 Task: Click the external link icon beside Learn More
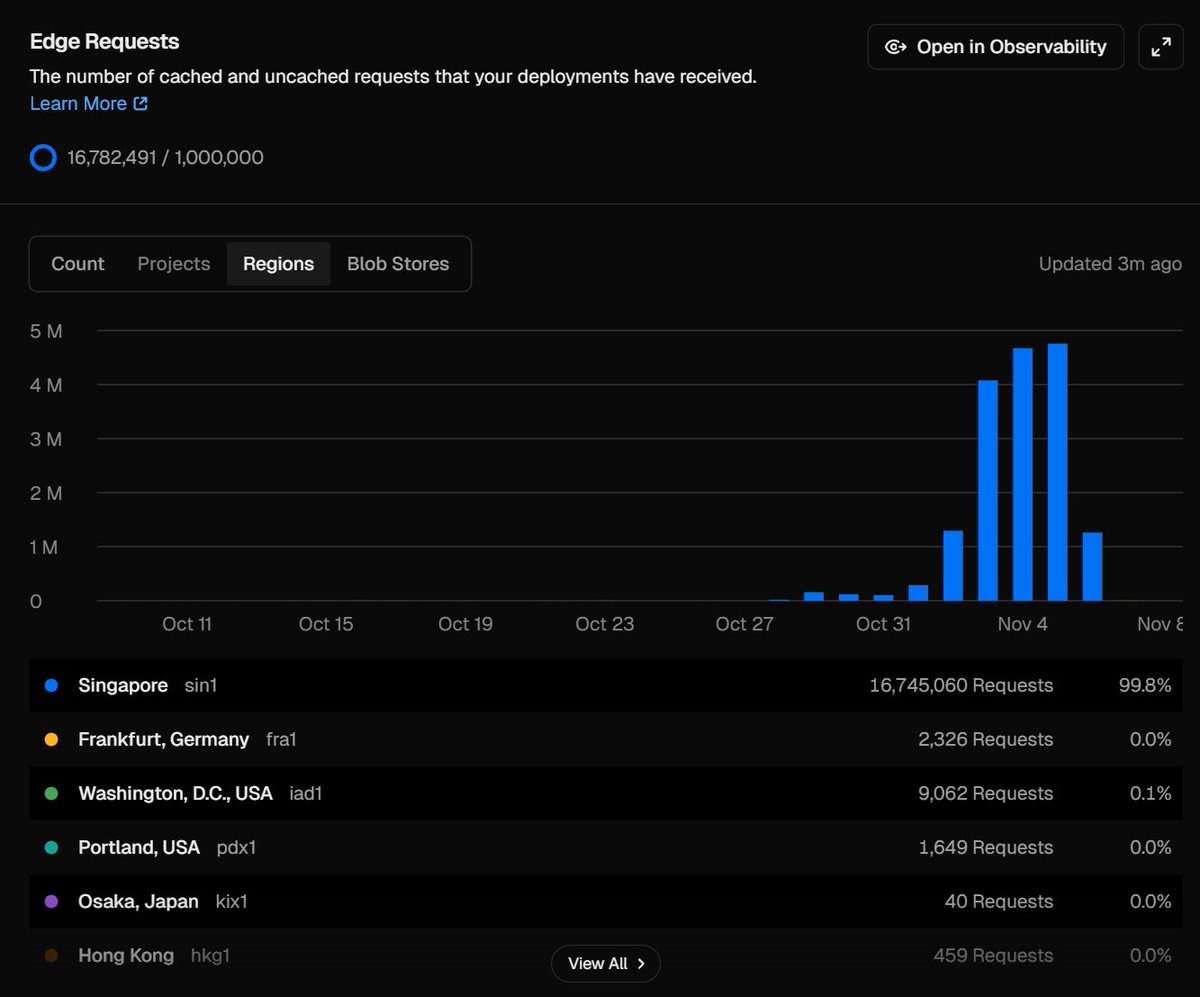coord(141,103)
